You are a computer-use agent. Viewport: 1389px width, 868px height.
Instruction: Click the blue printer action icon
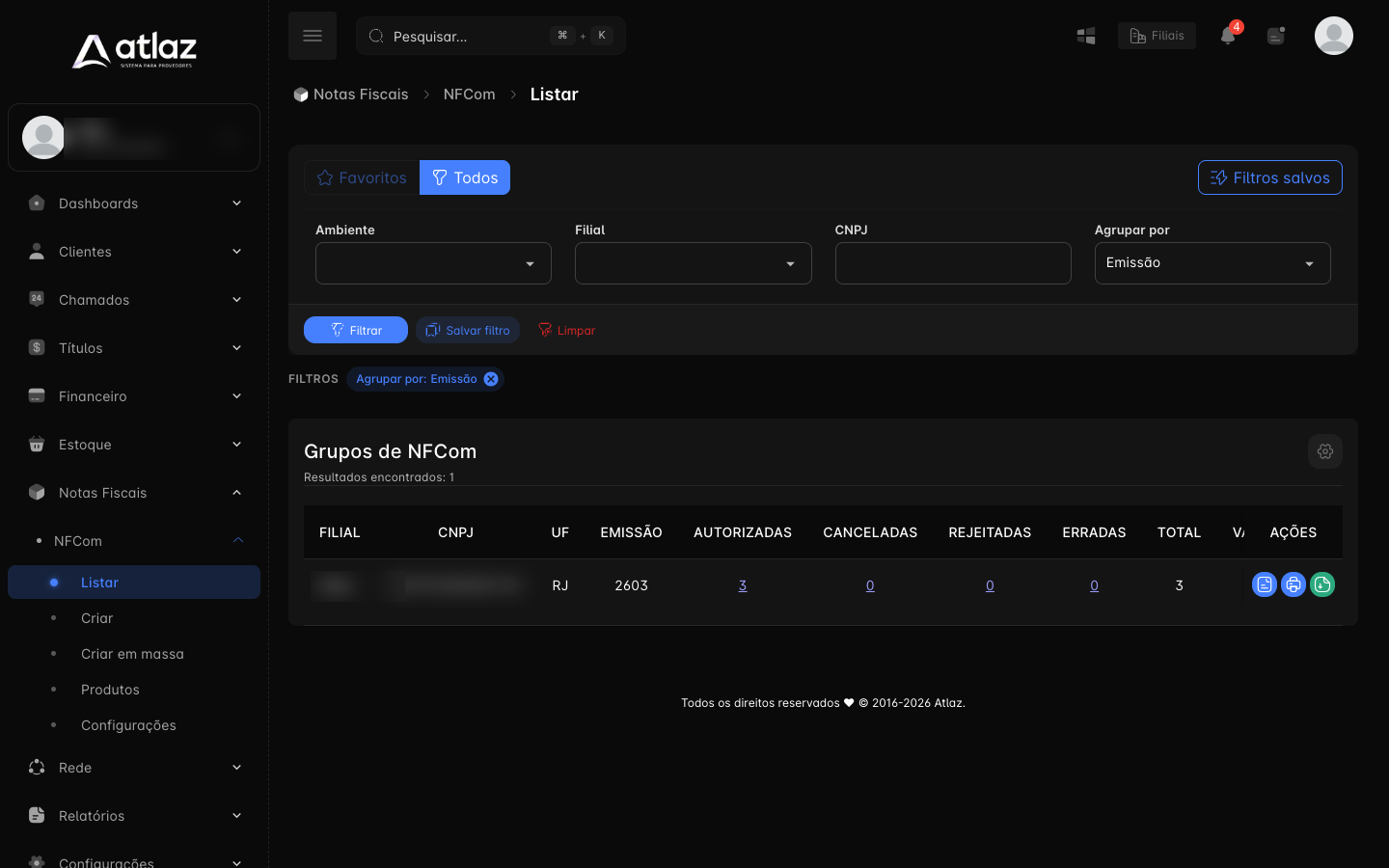pyautogui.click(x=1294, y=584)
